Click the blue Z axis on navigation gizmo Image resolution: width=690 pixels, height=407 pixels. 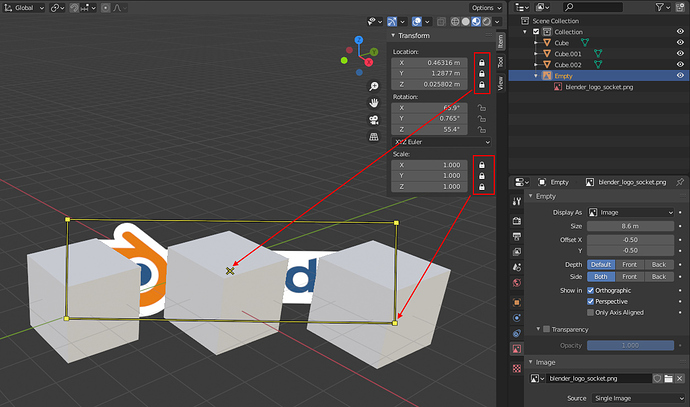point(359,40)
